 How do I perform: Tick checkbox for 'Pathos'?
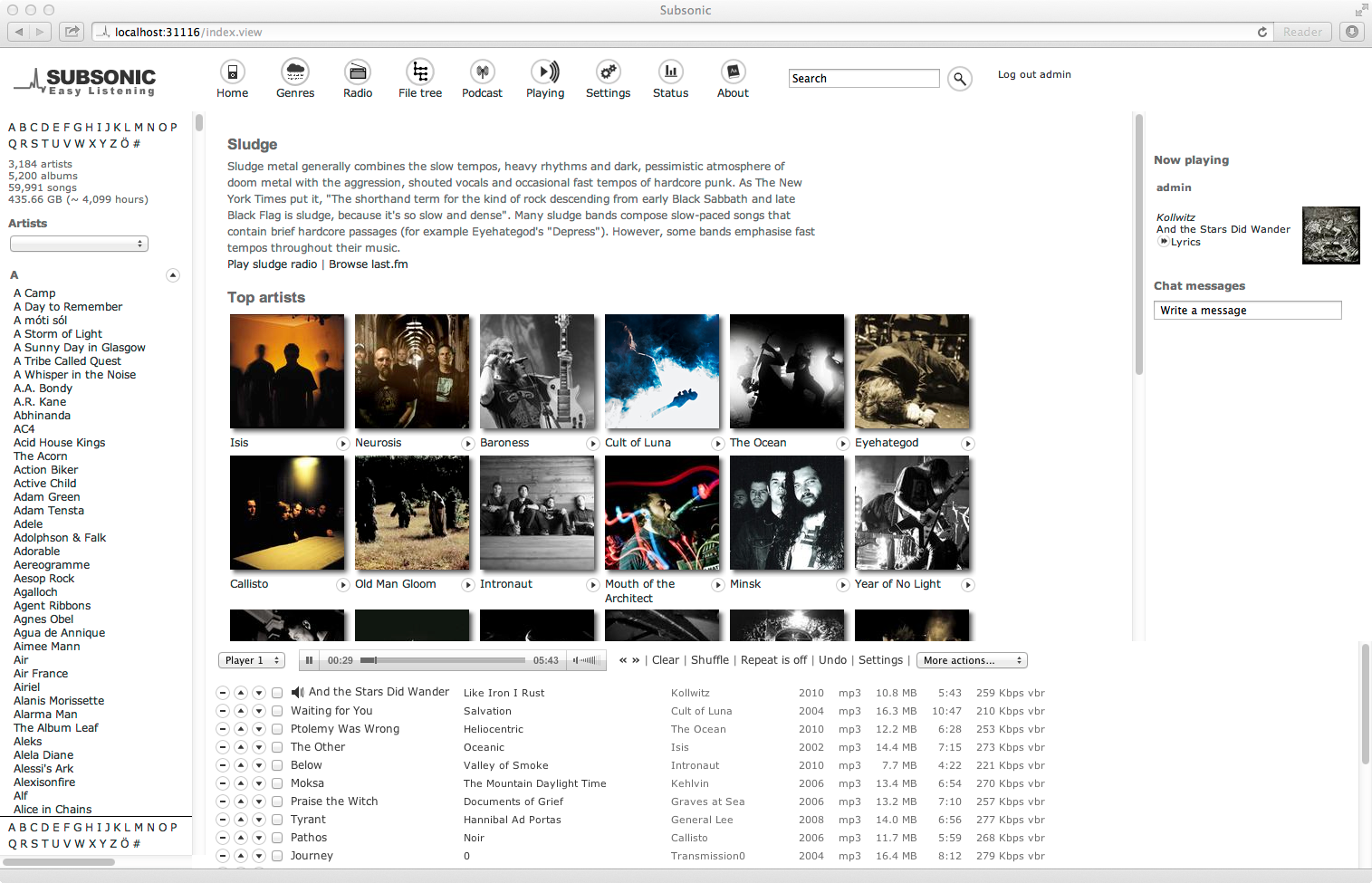click(277, 838)
